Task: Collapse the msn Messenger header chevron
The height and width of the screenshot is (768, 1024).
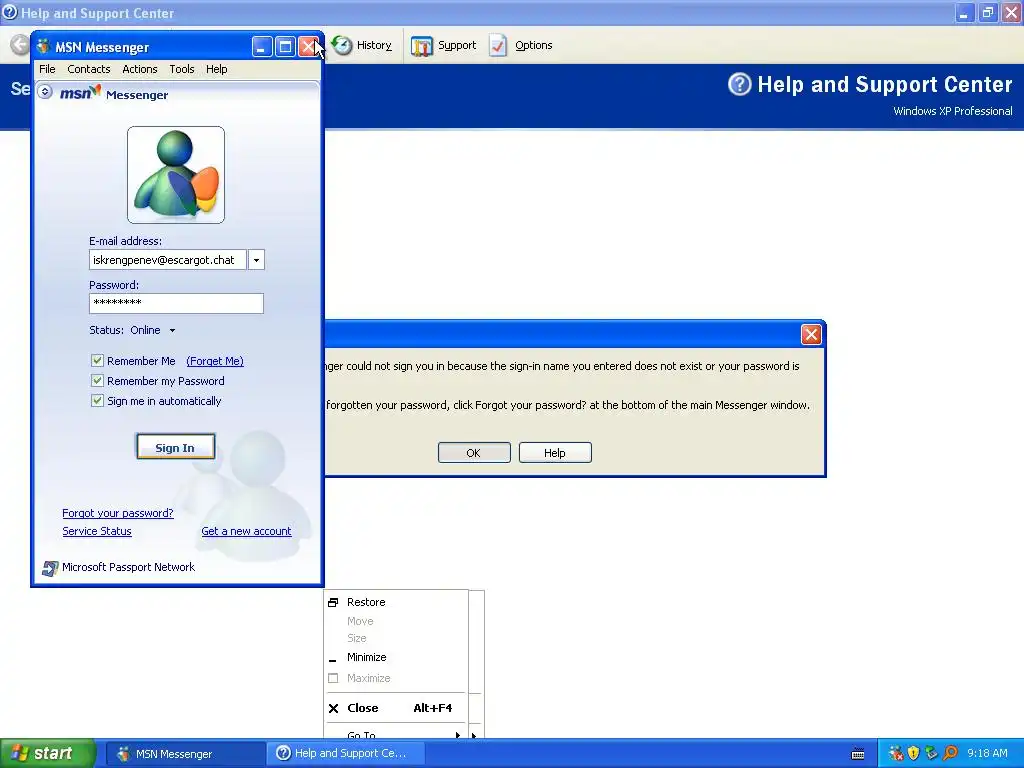Action: pos(45,92)
